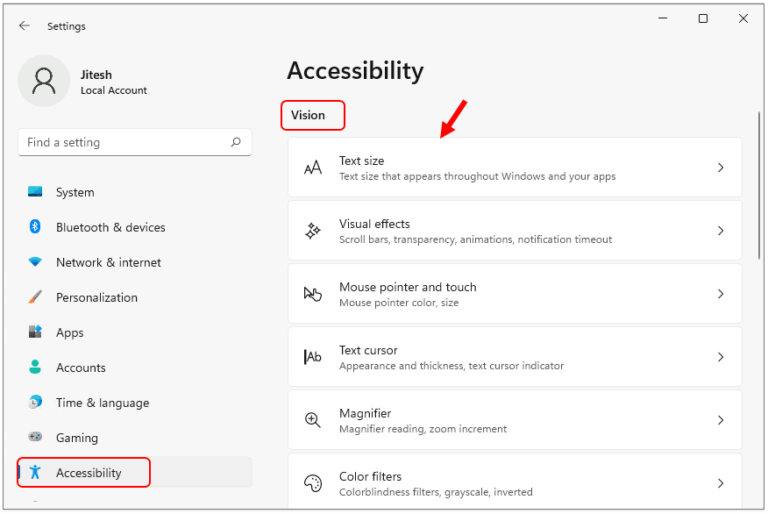Viewport: 768px width, 514px height.
Task: Click the Text size AA icon
Action: point(313,168)
